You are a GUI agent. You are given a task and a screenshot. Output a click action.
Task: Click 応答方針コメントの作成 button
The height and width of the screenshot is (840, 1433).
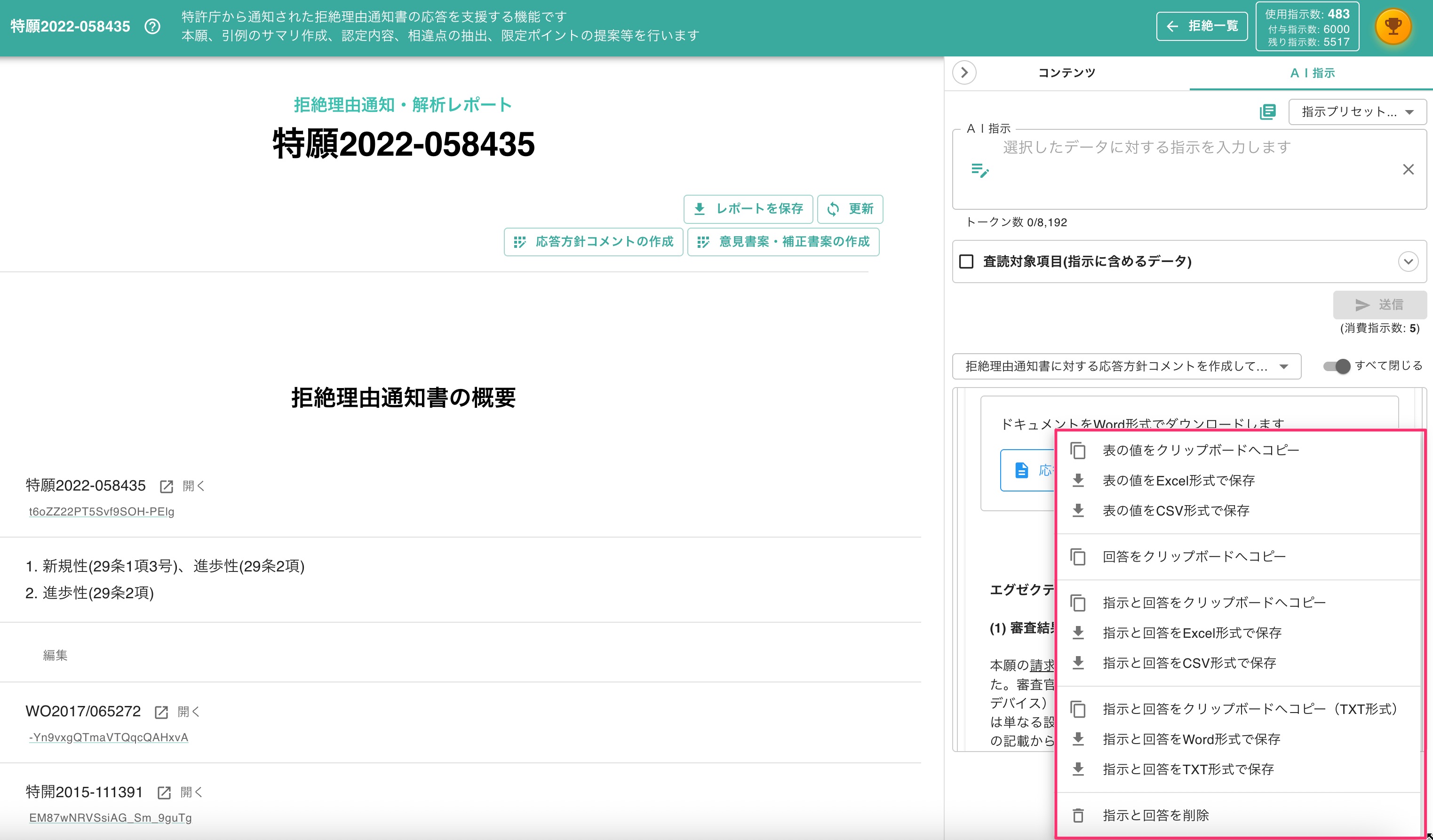pos(593,242)
